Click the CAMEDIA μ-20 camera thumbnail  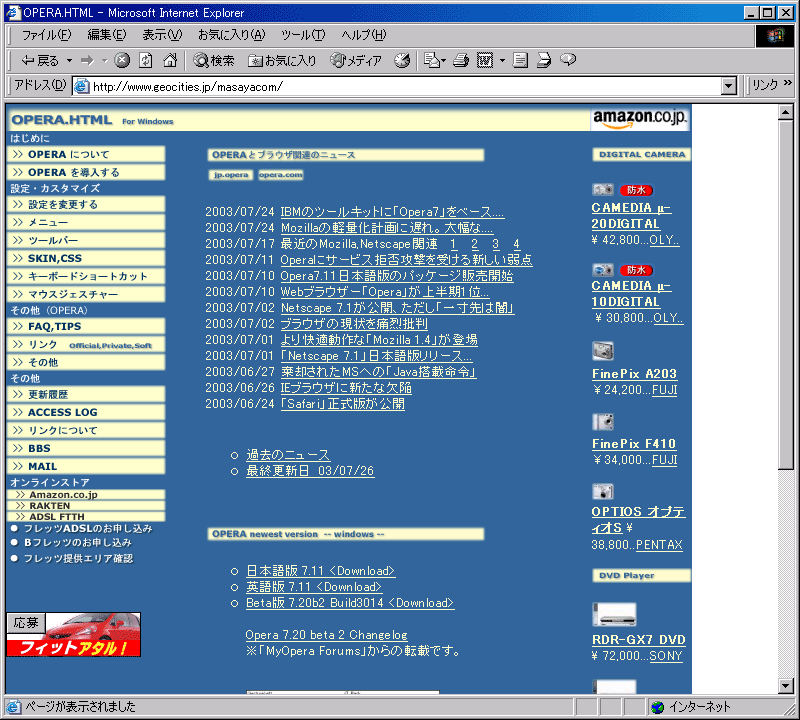click(x=603, y=190)
